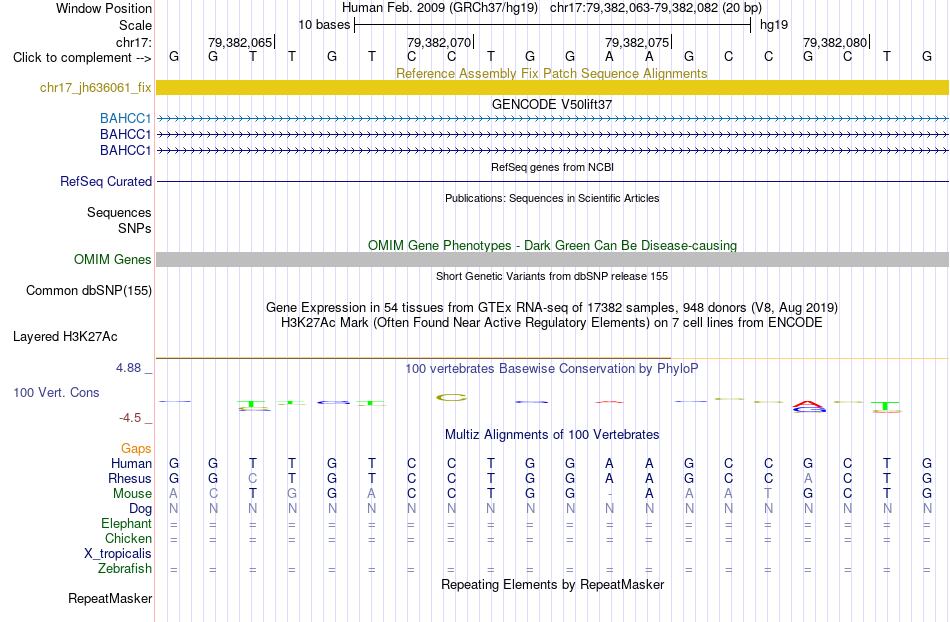The image size is (950, 622).
Task: Click the yellow fix patch alignment bar
Action: (x=552, y=87)
